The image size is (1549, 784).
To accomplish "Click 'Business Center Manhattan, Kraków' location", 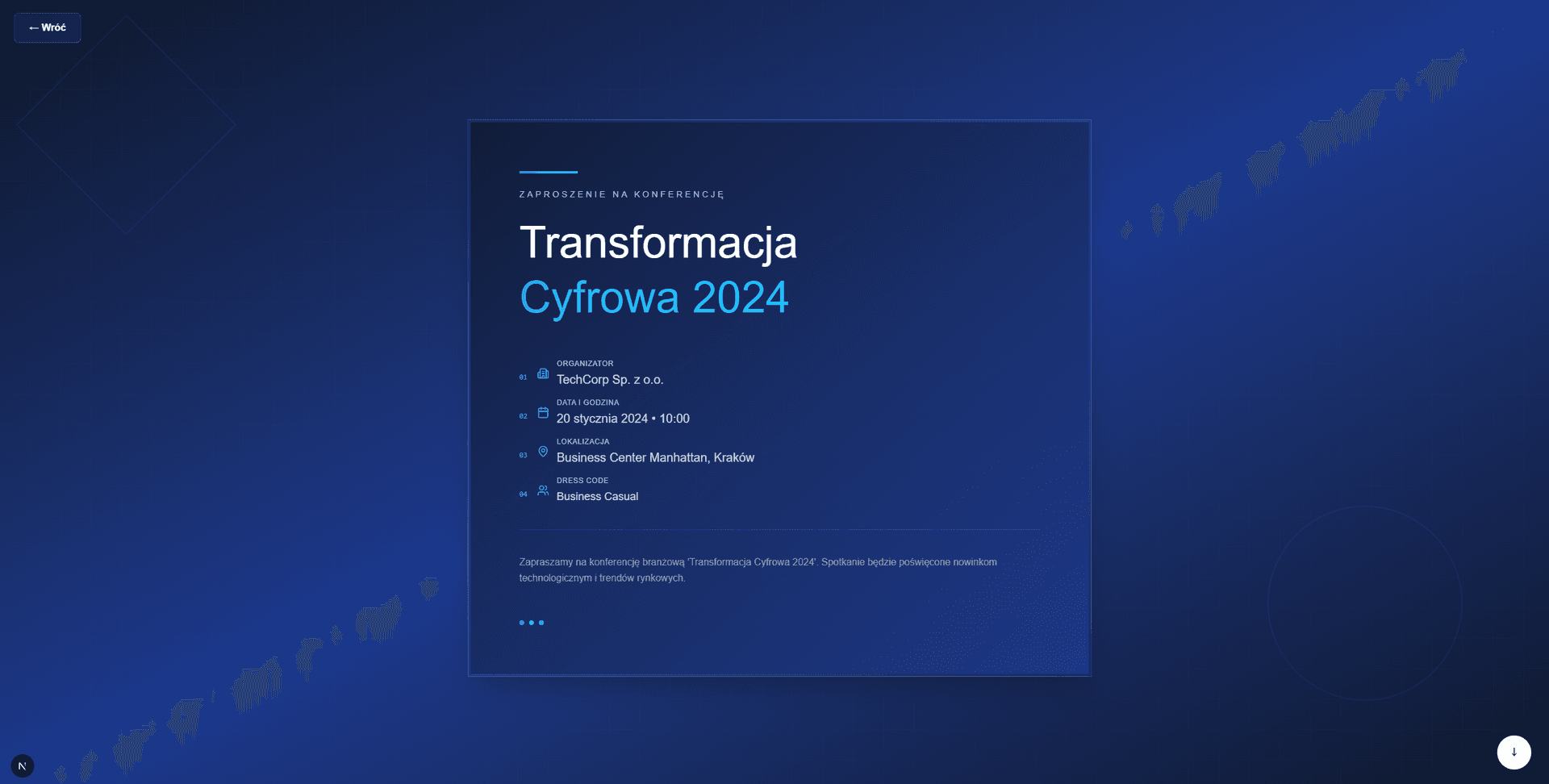I will point(655,457).
